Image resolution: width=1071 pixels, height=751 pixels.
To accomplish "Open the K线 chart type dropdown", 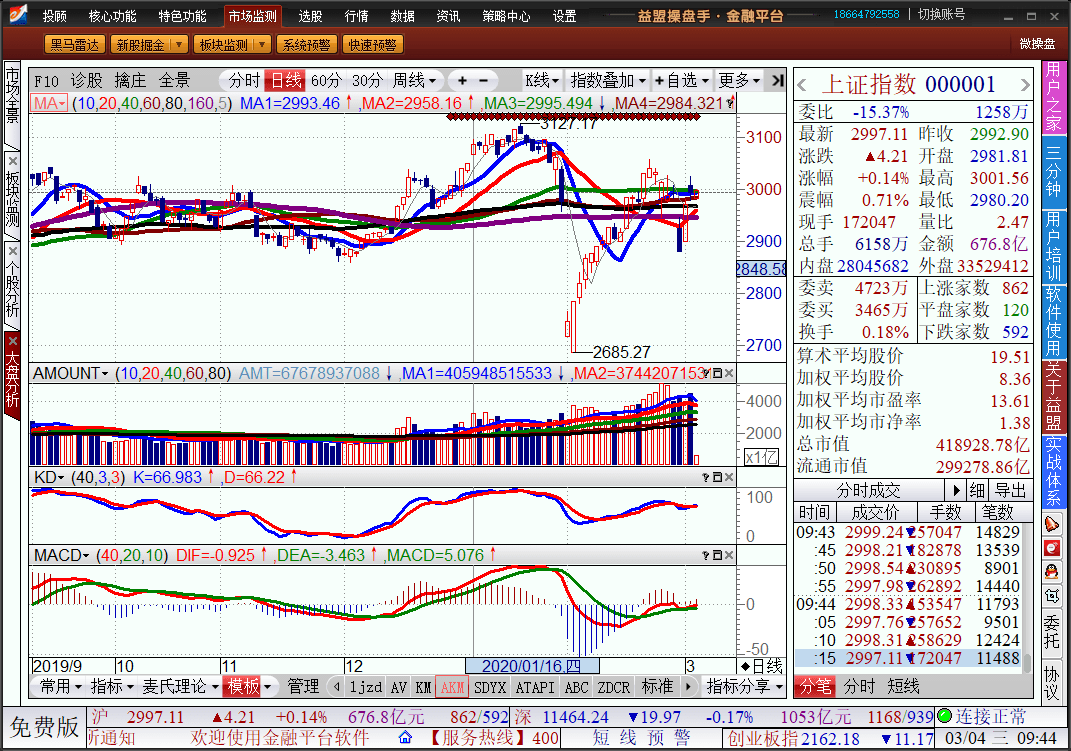I will pyautogui.click(x=542, y=81).
